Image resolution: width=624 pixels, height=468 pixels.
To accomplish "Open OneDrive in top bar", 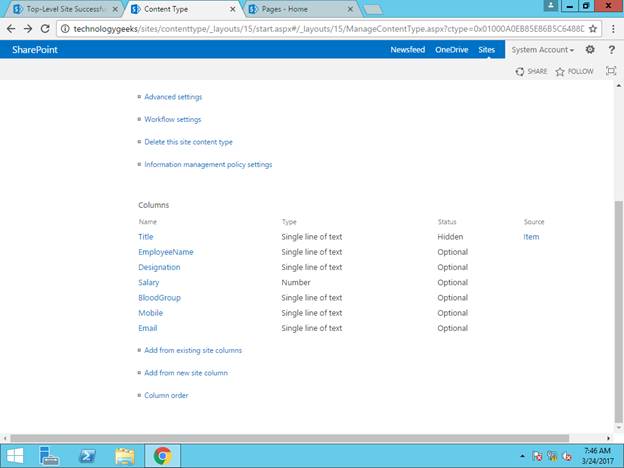I will (x=452, y=50).
